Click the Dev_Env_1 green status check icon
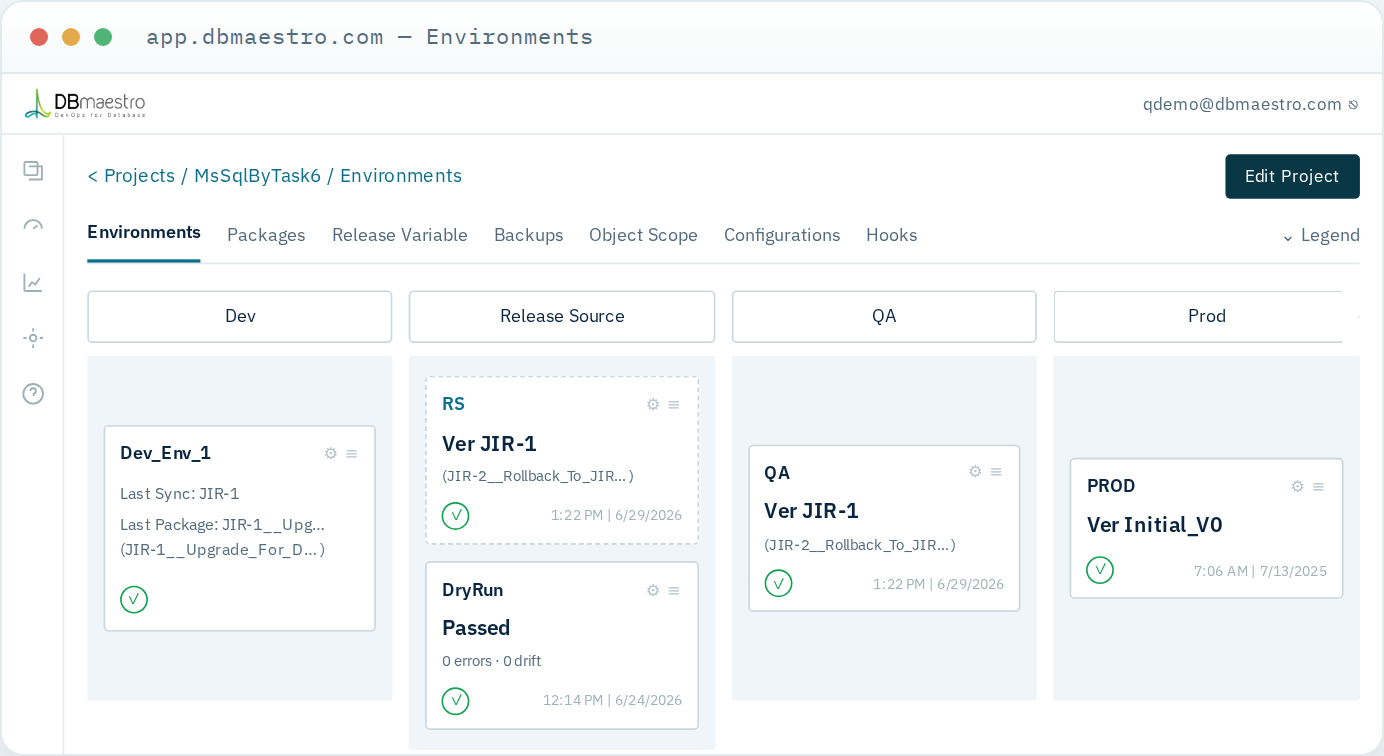This screenshot has width=1384, height=756. [x=134, y=599]
